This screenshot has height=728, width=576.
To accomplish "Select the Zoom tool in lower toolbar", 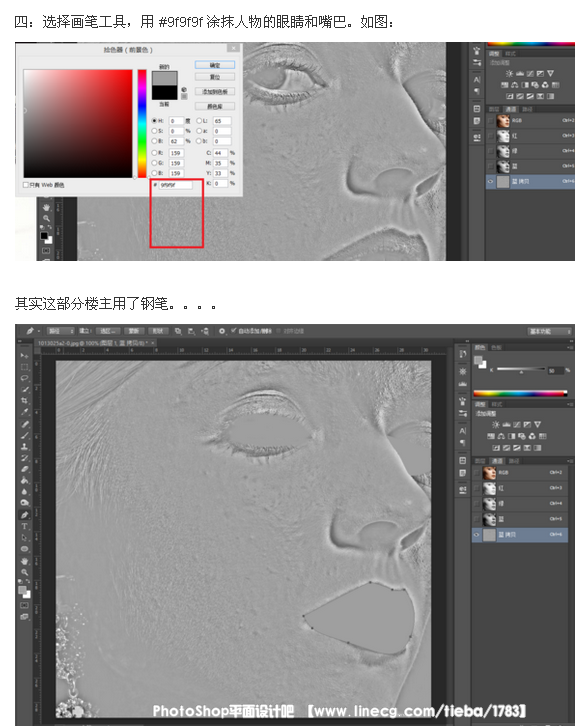I will pos(24,572).
